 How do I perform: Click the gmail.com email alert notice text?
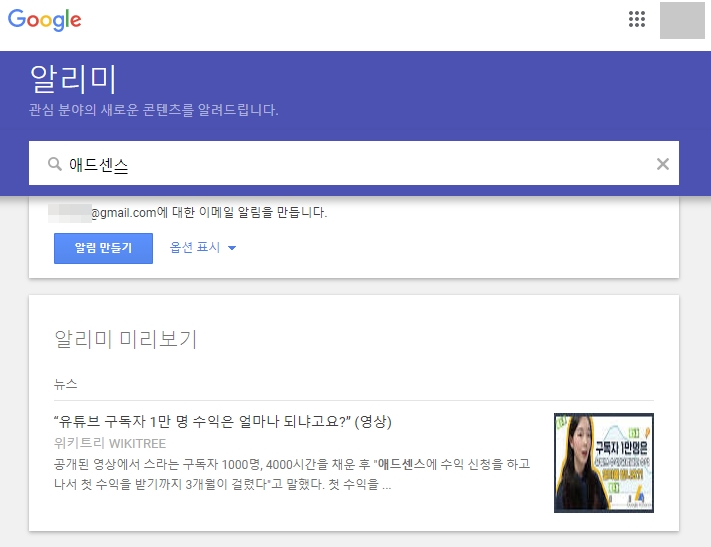click(188, 212)
